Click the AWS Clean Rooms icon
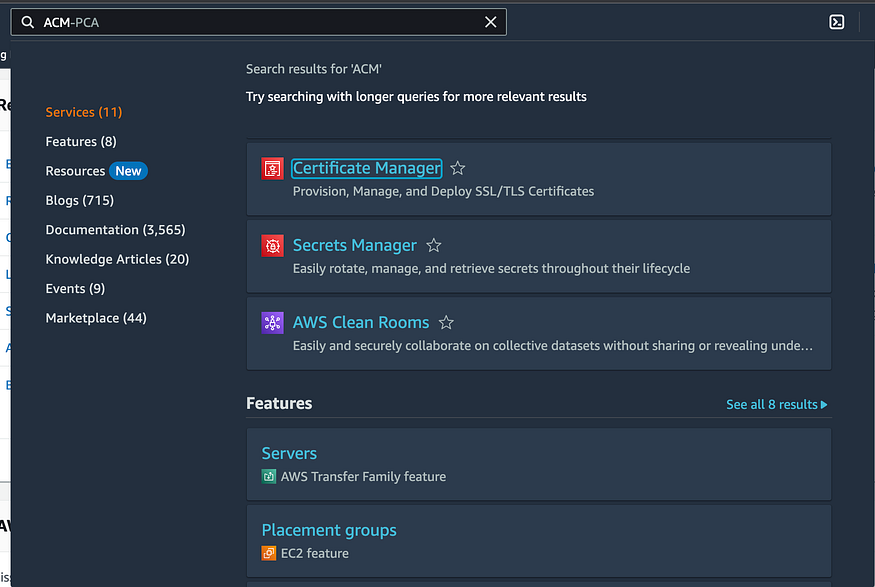Viewport: 875px width, 587px height. (272, 323)
